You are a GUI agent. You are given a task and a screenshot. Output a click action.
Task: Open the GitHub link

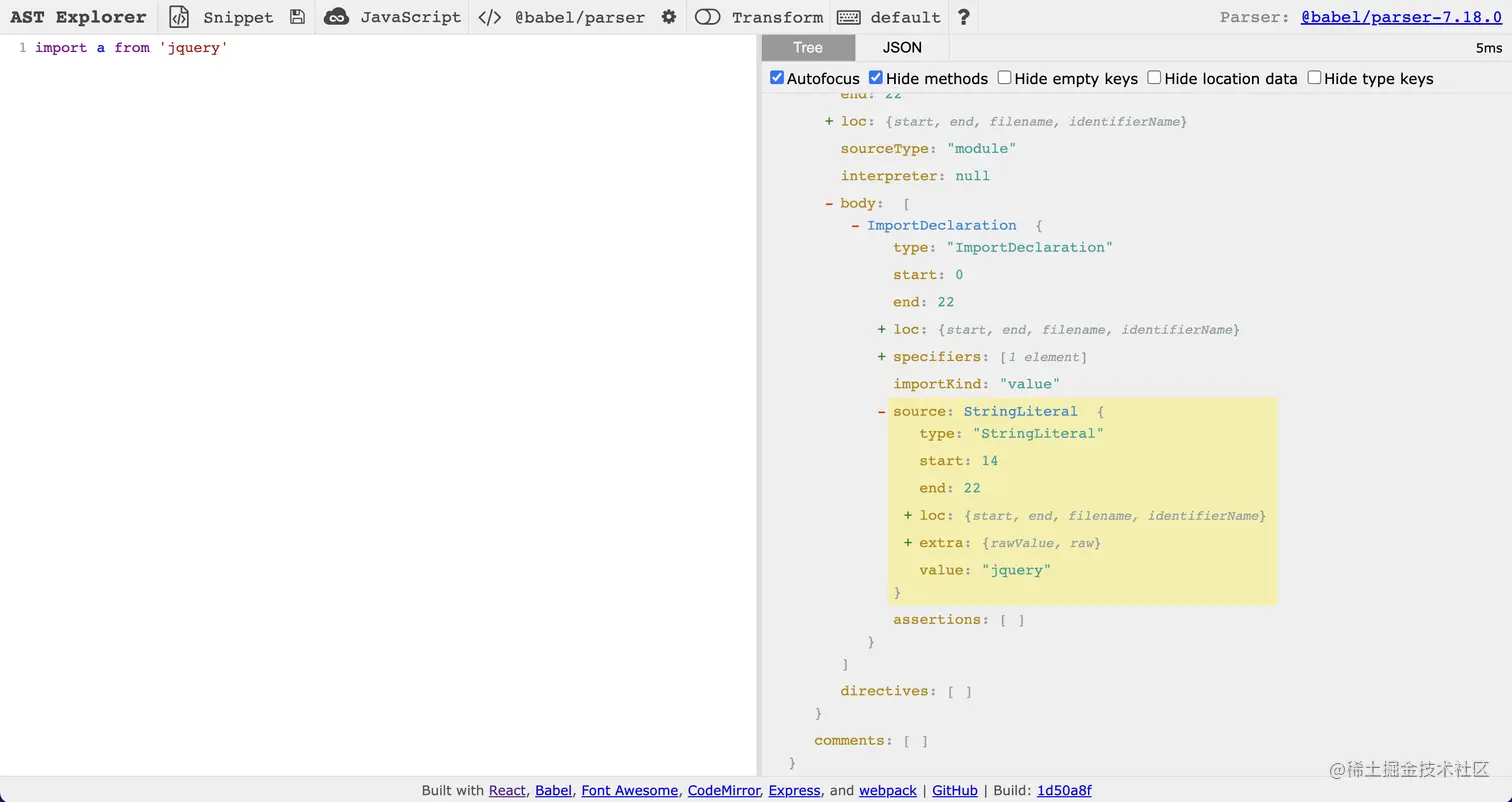[955, 790]
